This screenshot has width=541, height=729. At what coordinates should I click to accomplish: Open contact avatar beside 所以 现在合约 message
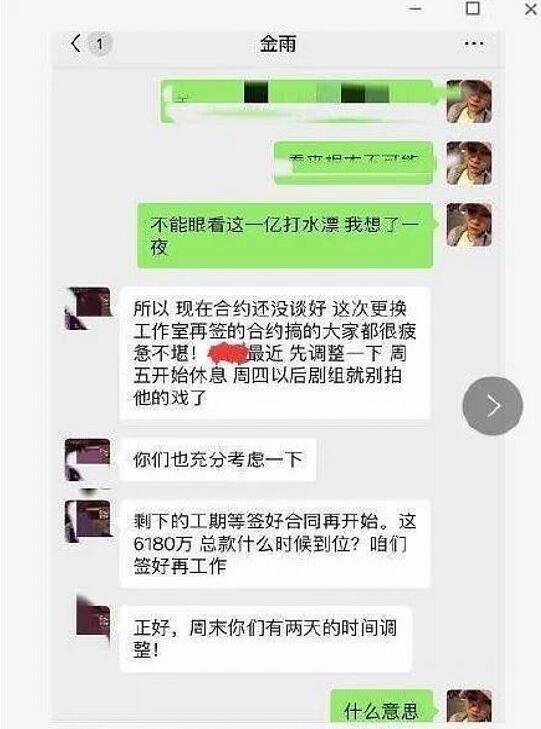click(88, 309)
